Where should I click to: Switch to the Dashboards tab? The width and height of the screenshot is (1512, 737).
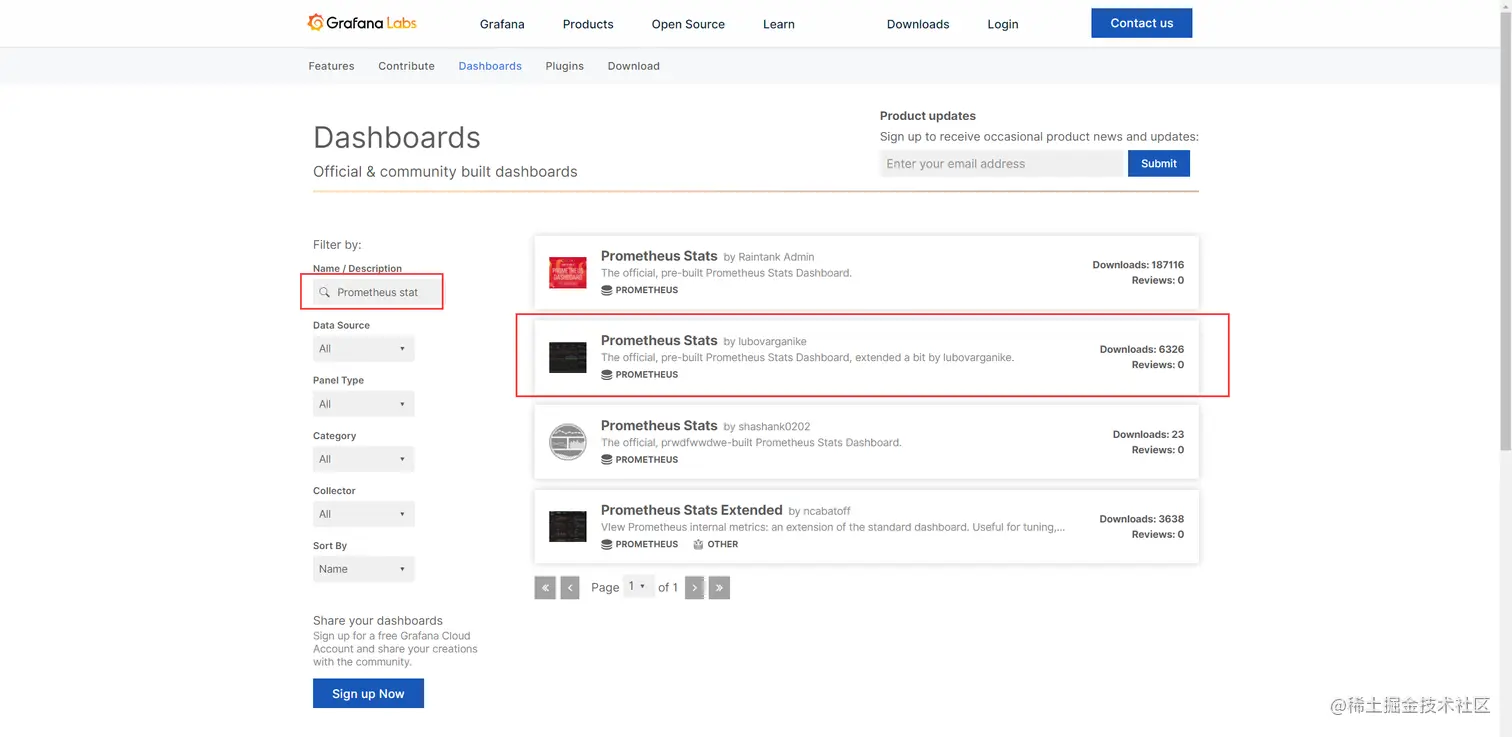pos(490,66)
